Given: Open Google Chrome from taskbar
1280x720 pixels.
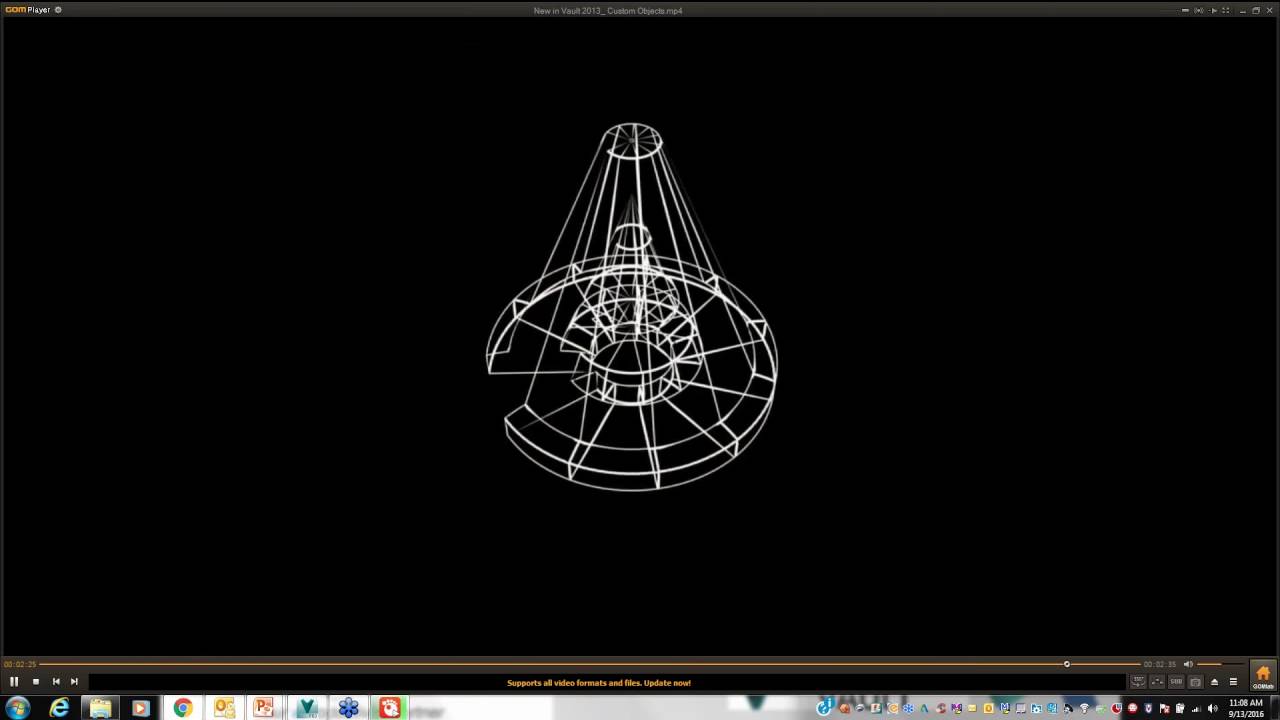Looking at the screenshot, I should click(x=182, y=708).
